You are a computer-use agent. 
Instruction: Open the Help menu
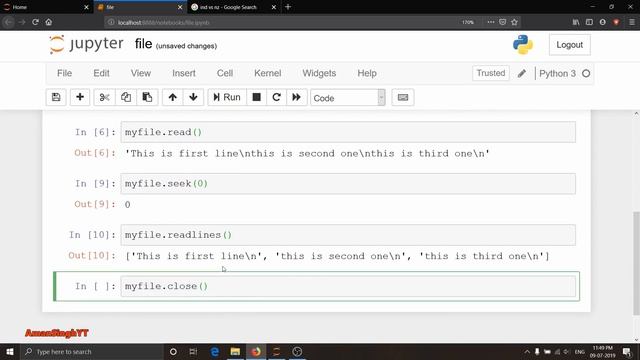point(367,73)
